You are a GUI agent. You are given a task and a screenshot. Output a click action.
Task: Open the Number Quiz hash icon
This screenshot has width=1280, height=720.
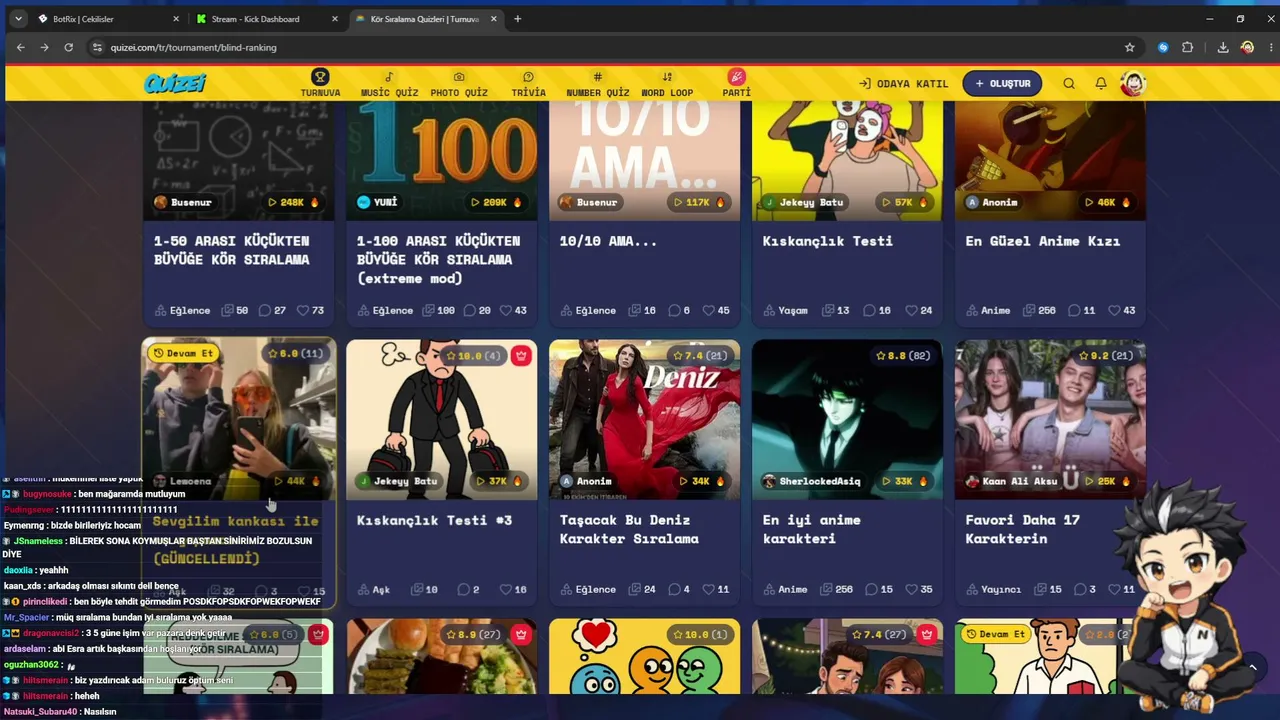point(598,77)
